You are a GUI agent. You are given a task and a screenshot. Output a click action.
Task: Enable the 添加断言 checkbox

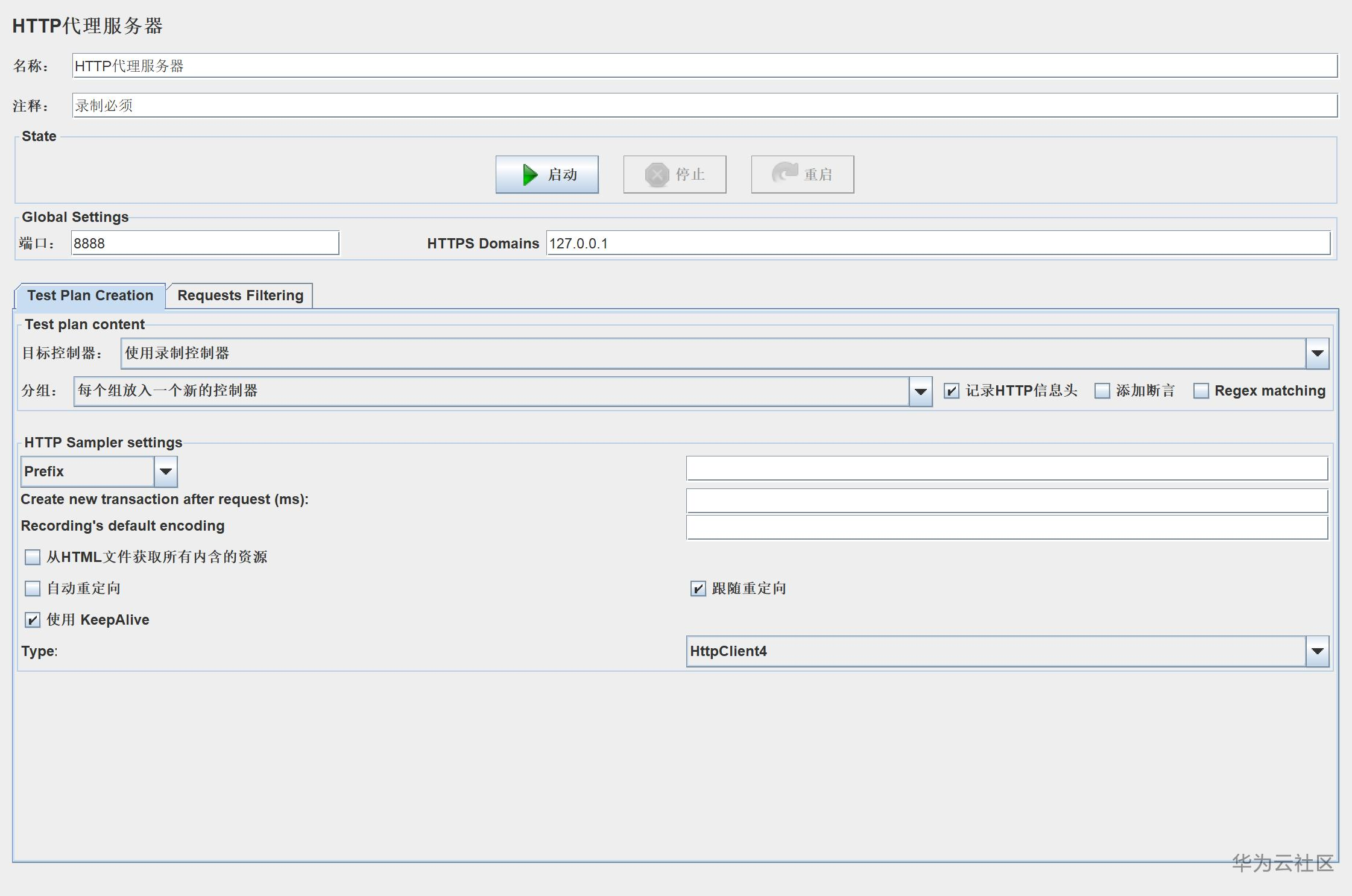[x=1102, y=391]
